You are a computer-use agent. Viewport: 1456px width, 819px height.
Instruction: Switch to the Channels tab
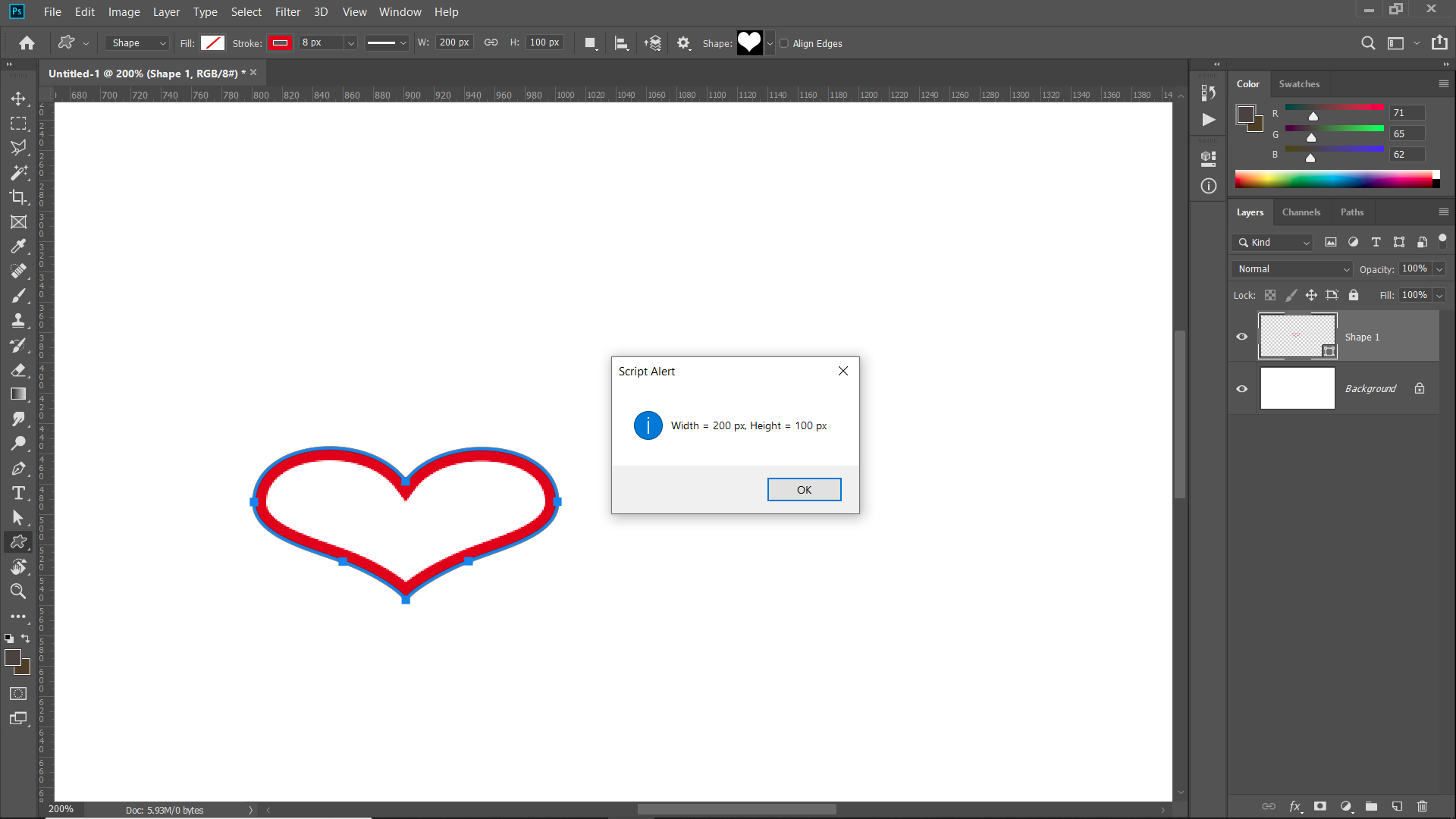tap(1301, 212)
